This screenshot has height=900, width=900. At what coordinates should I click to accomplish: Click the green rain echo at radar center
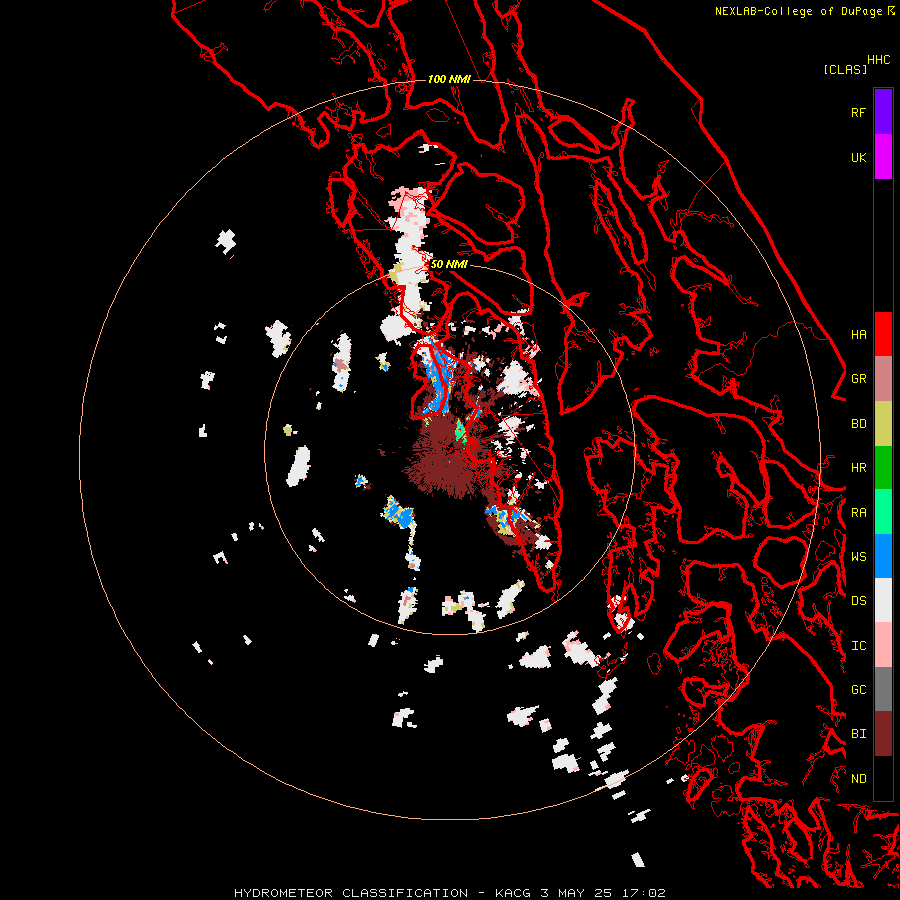[460, 430]
